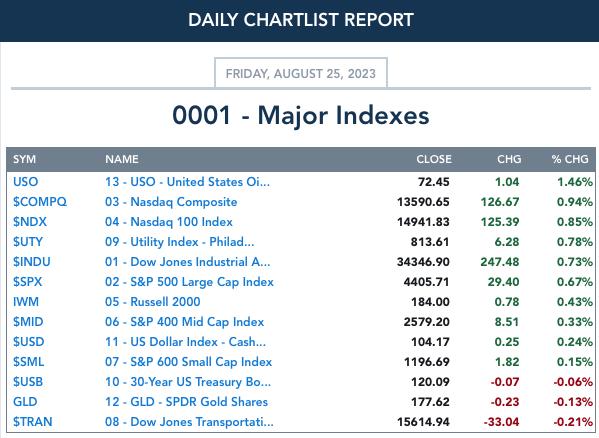Sort by % CHG column header

[570, 159]
